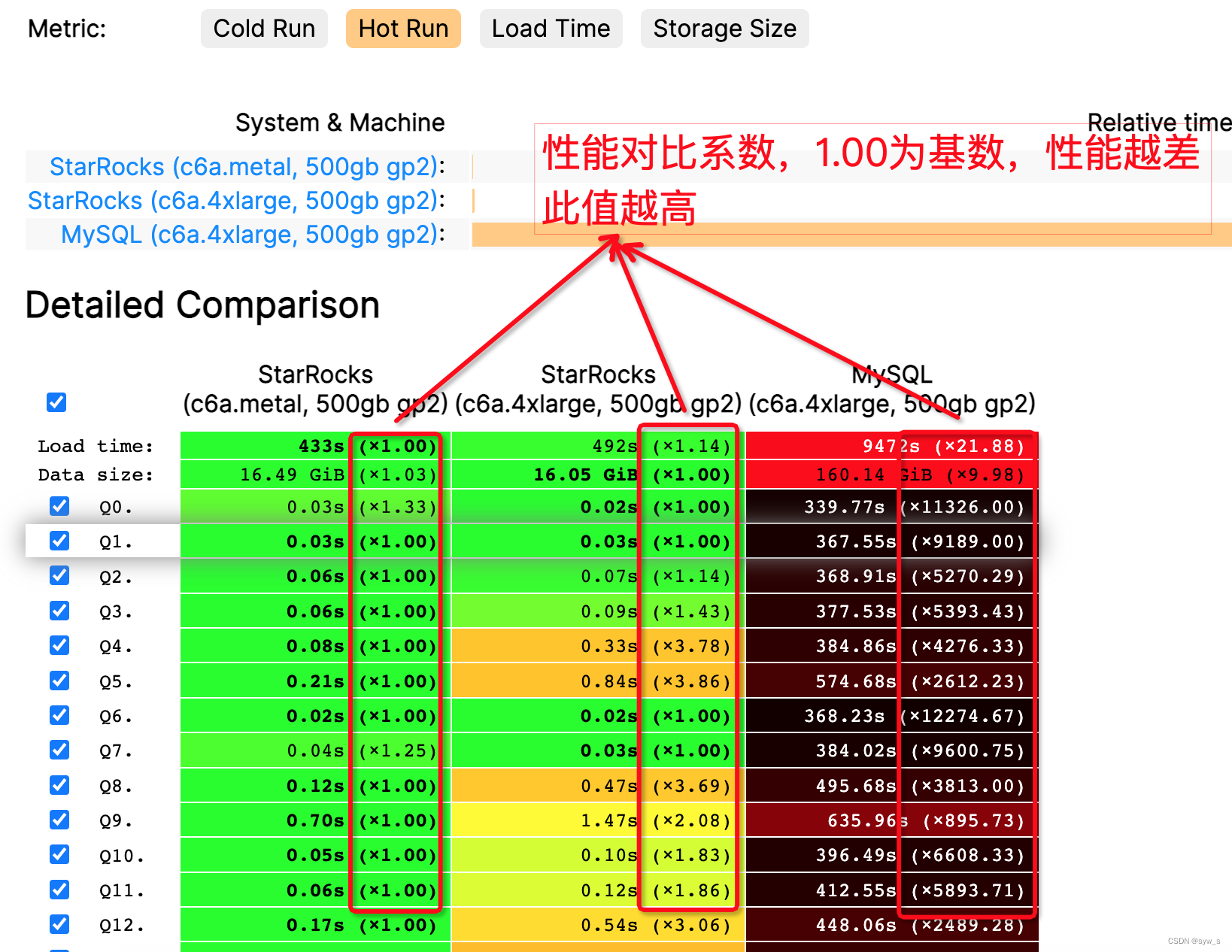Click MySQL Q10 396.49s cell

[892, 855]
